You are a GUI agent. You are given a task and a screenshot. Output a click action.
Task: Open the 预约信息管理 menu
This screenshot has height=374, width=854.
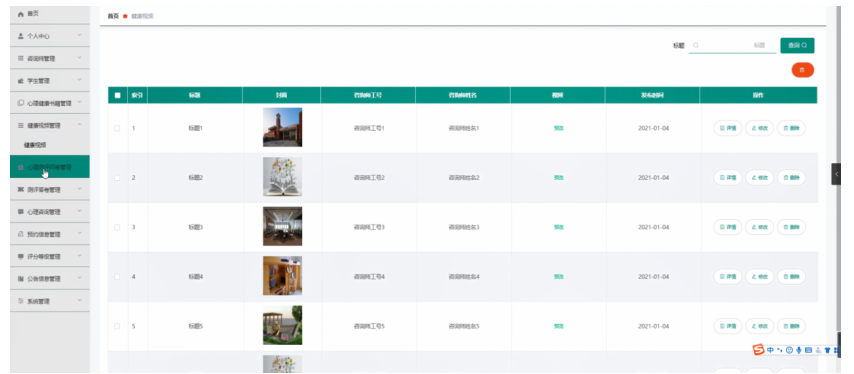(x=50, y=234)
